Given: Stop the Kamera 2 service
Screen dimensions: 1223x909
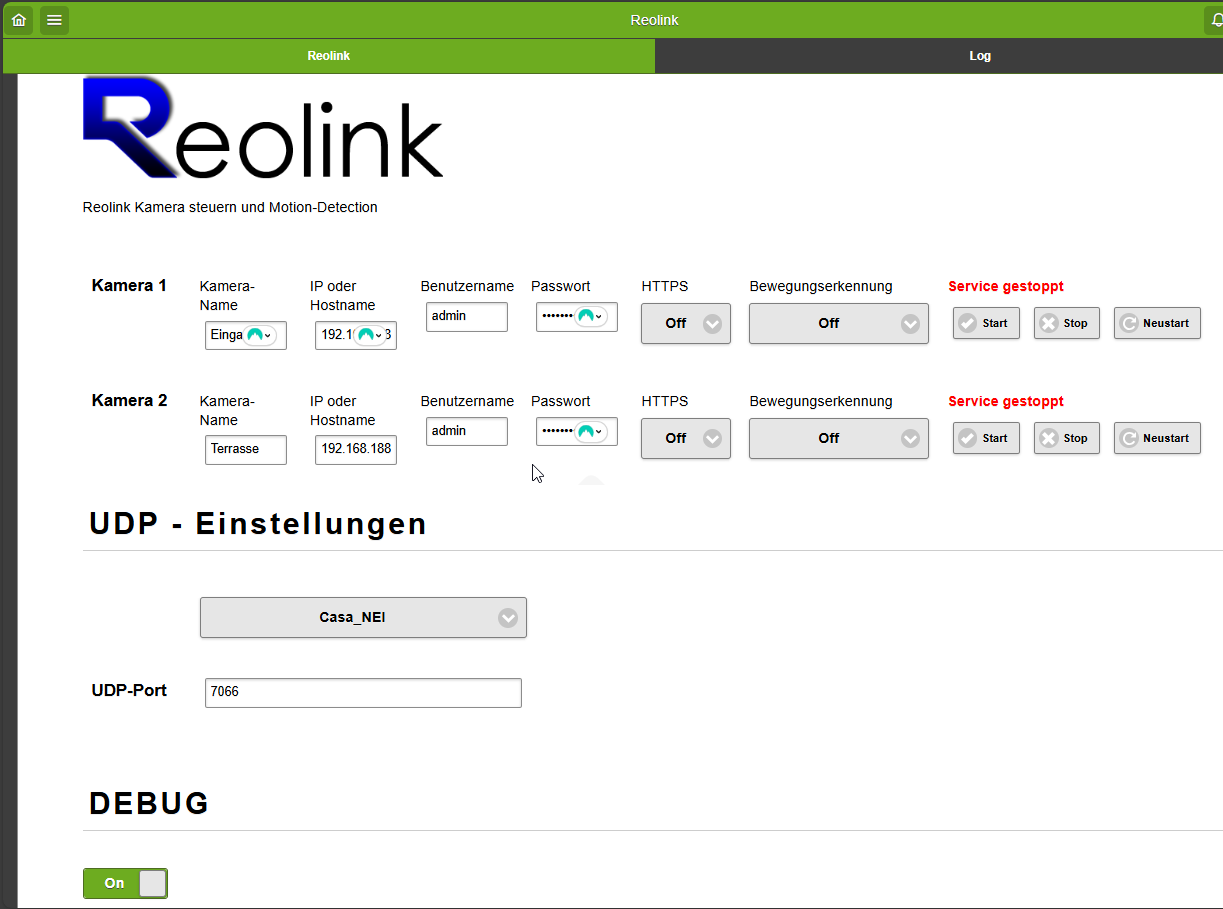Looking at the screenshot, I should (1067, 438).
